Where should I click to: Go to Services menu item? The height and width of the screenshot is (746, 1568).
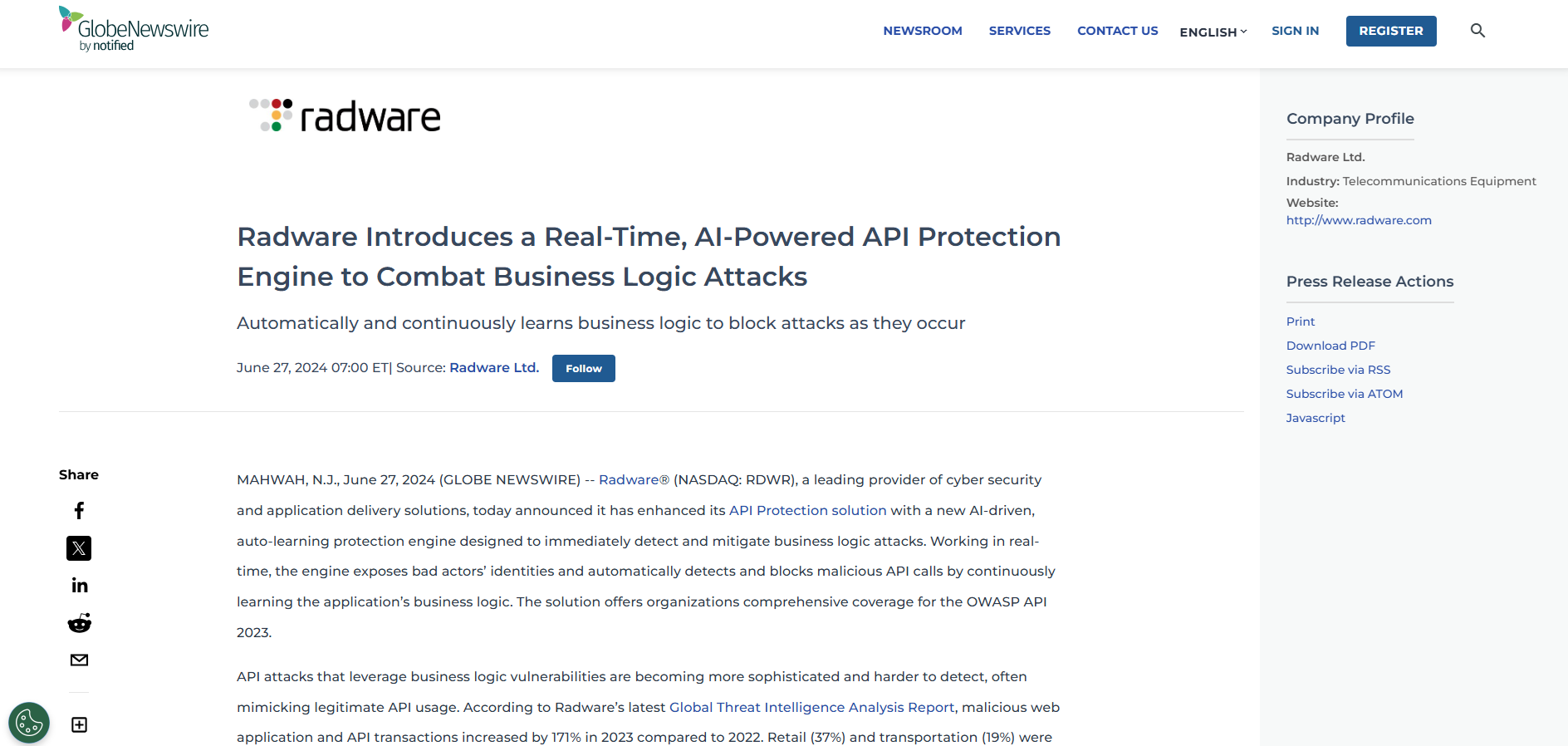click(x=1019, y=31)
